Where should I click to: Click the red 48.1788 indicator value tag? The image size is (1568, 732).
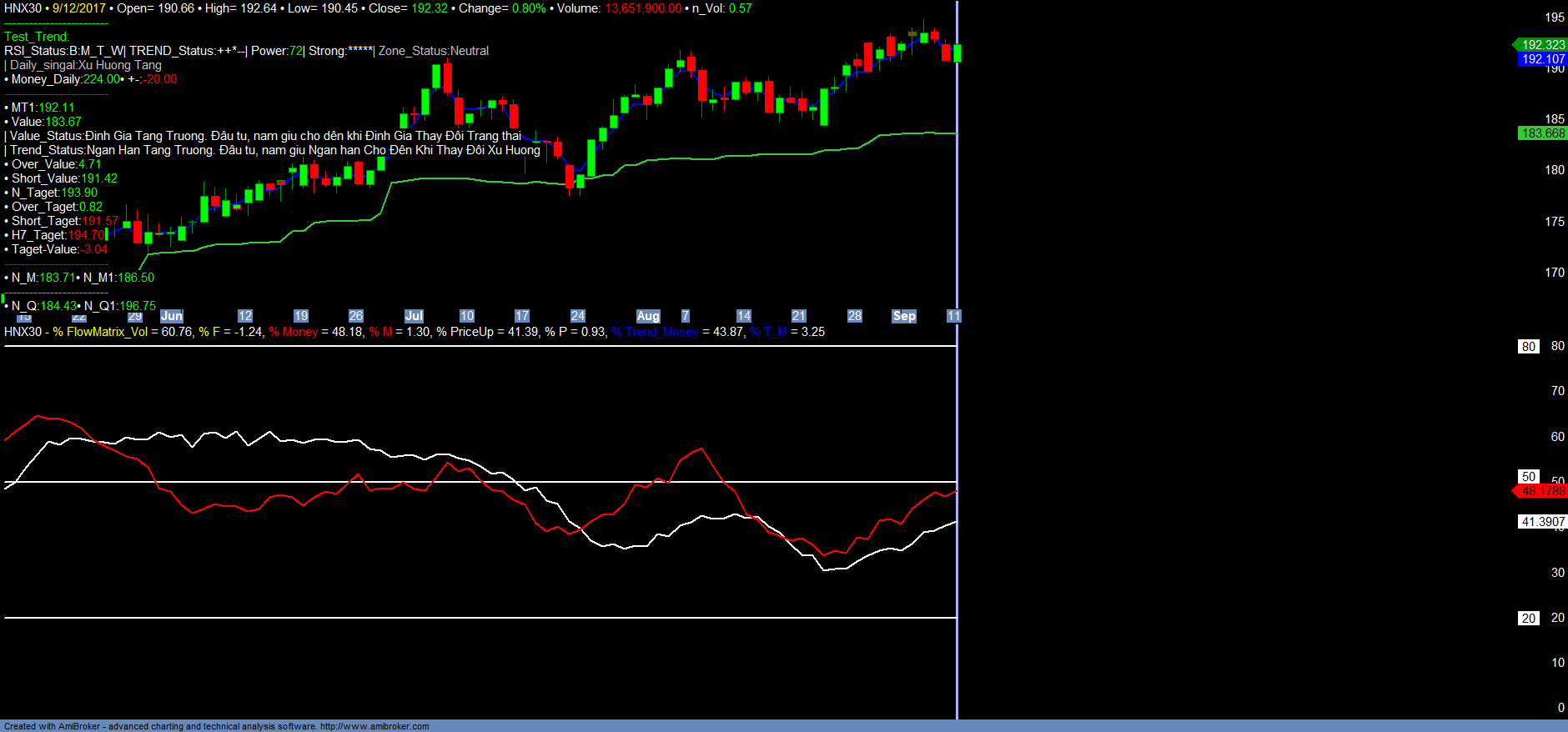[x=1542, y=491]
